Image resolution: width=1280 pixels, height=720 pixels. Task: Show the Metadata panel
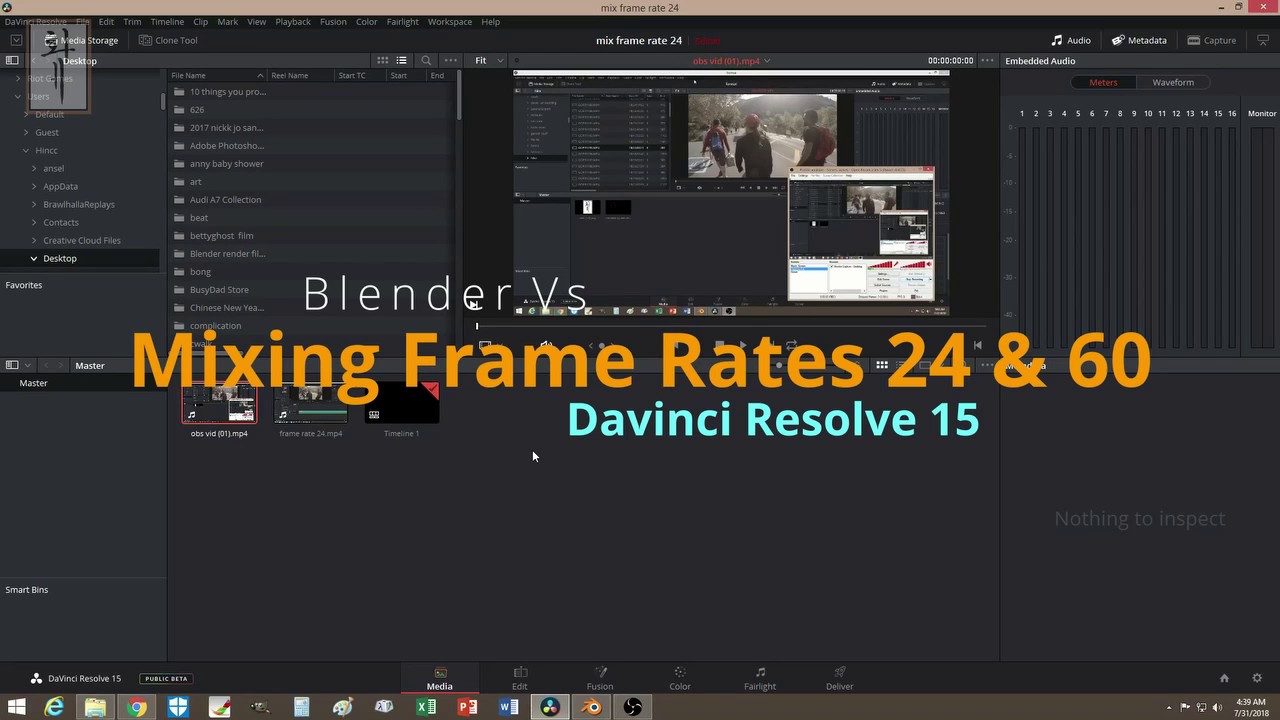point(1139,40)
